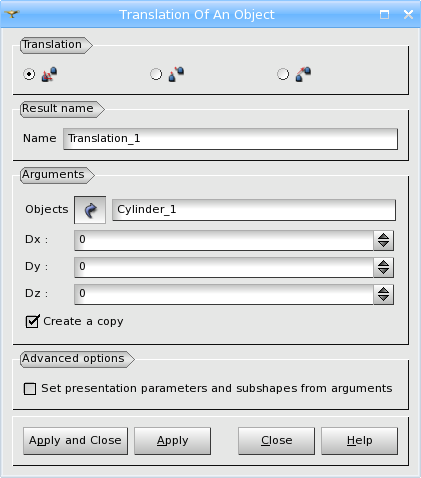Select the third translation radio button
The image size is (421, 478).
(x=283, y=74)
